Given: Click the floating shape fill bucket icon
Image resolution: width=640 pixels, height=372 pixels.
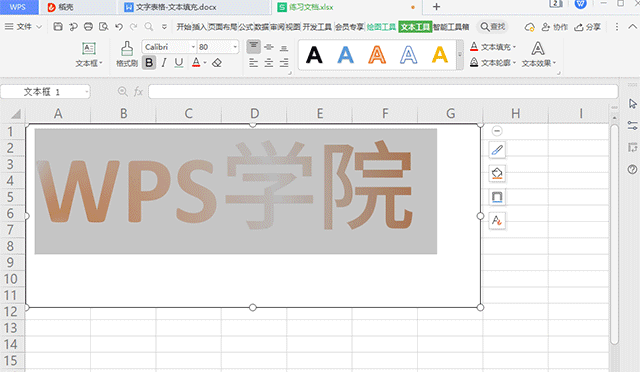Looking at the screenshot, I should (x=497, y=173).
